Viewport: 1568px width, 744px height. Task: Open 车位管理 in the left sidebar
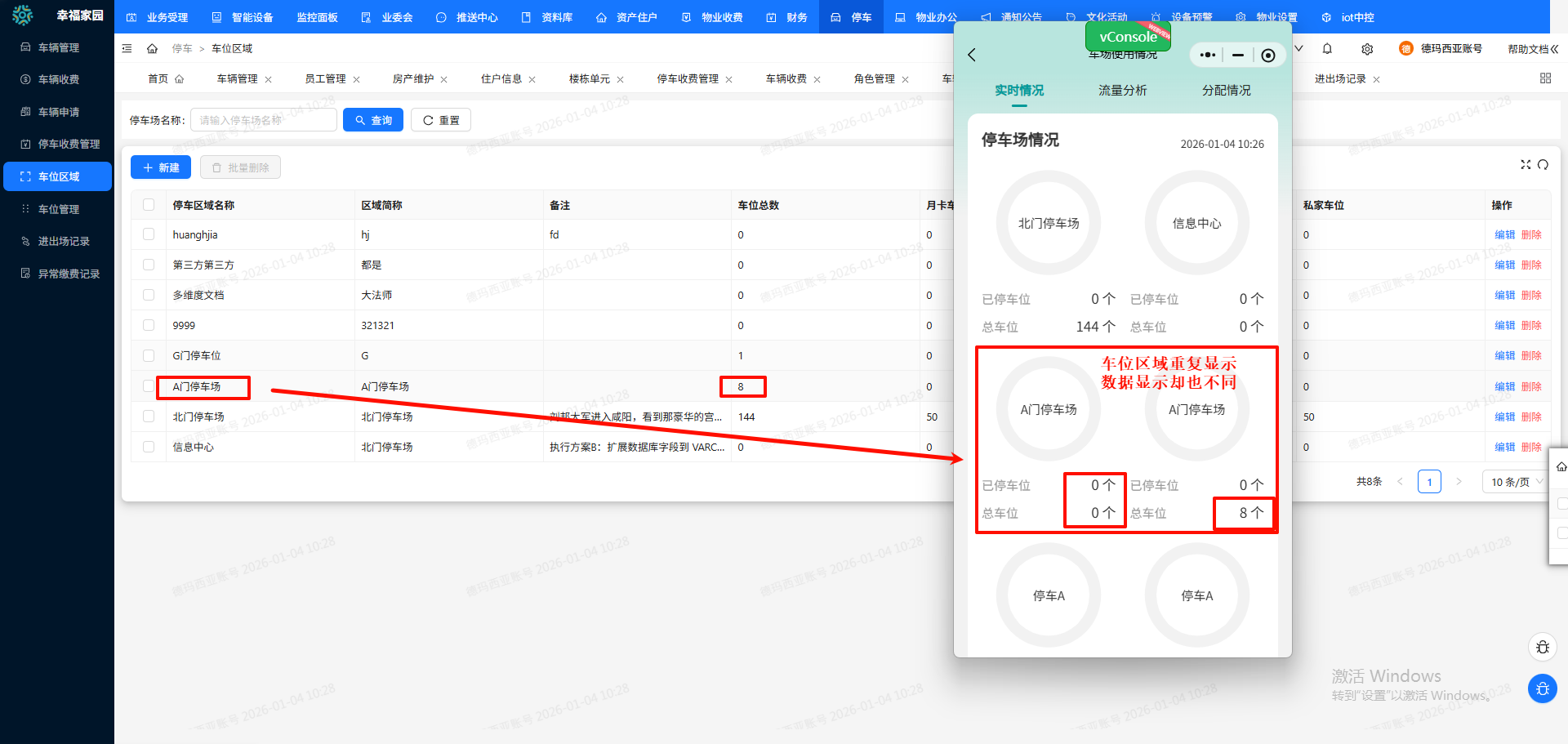point(59,209)
